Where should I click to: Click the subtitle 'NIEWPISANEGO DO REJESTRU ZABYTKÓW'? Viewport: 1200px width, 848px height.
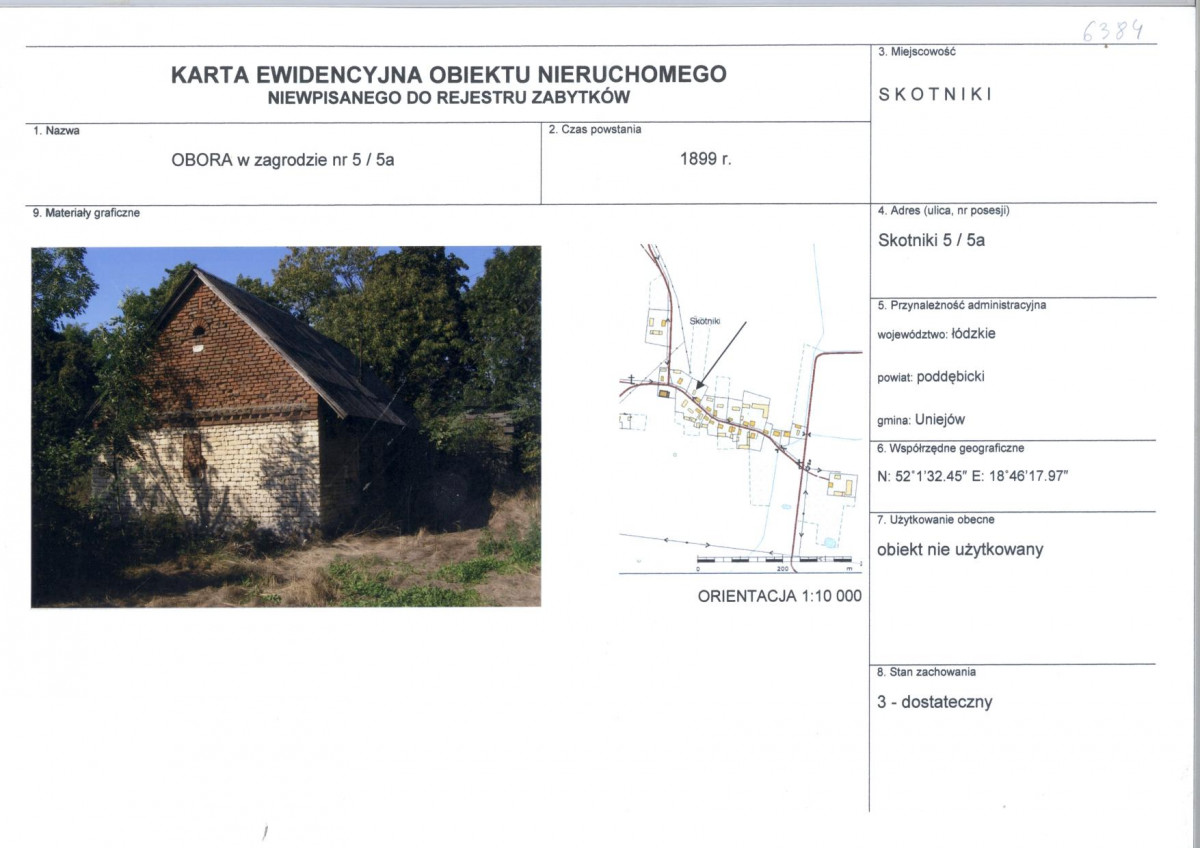449,97
